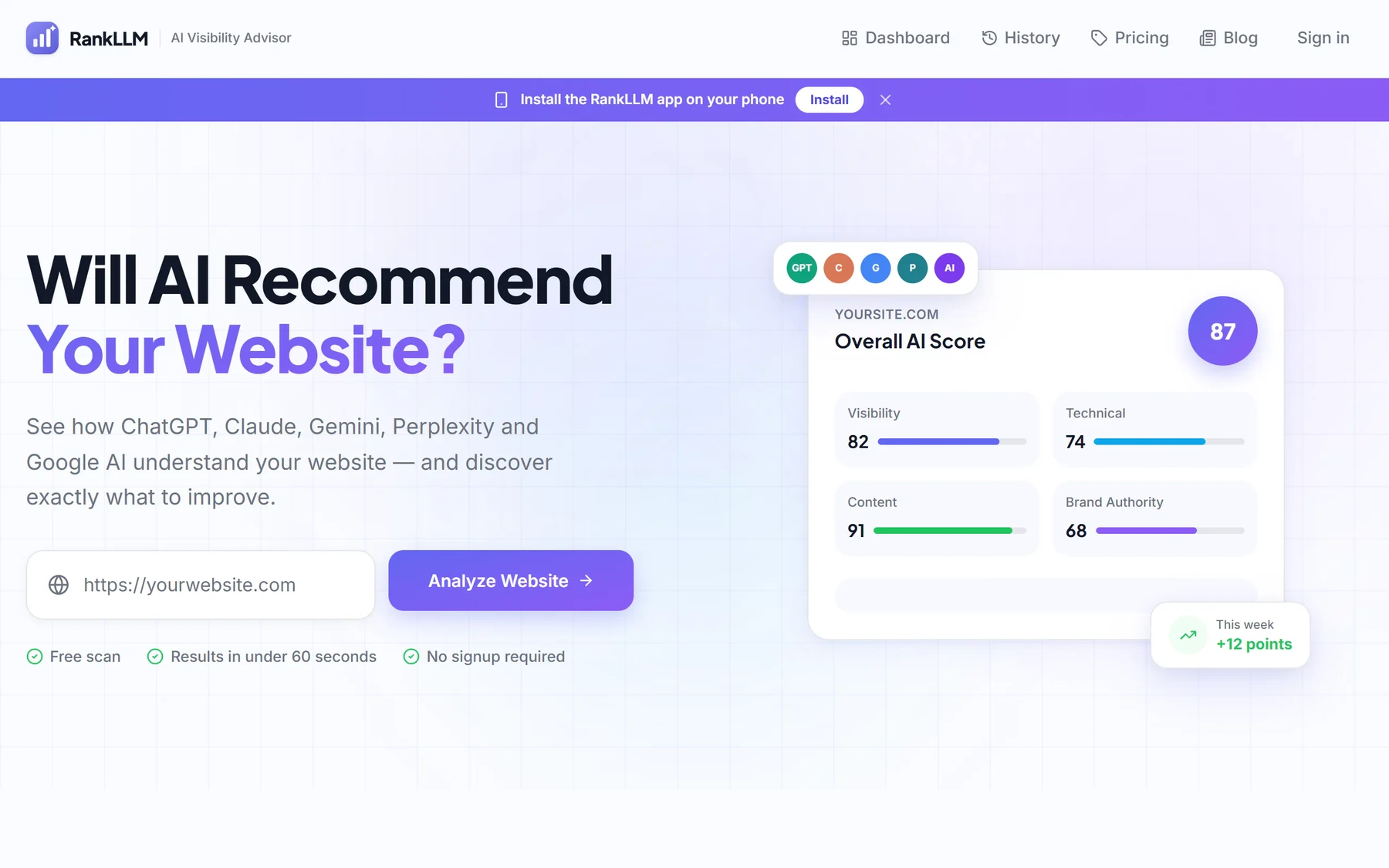
Task: Click the phone icon in install banner
Action: [502, 100]
